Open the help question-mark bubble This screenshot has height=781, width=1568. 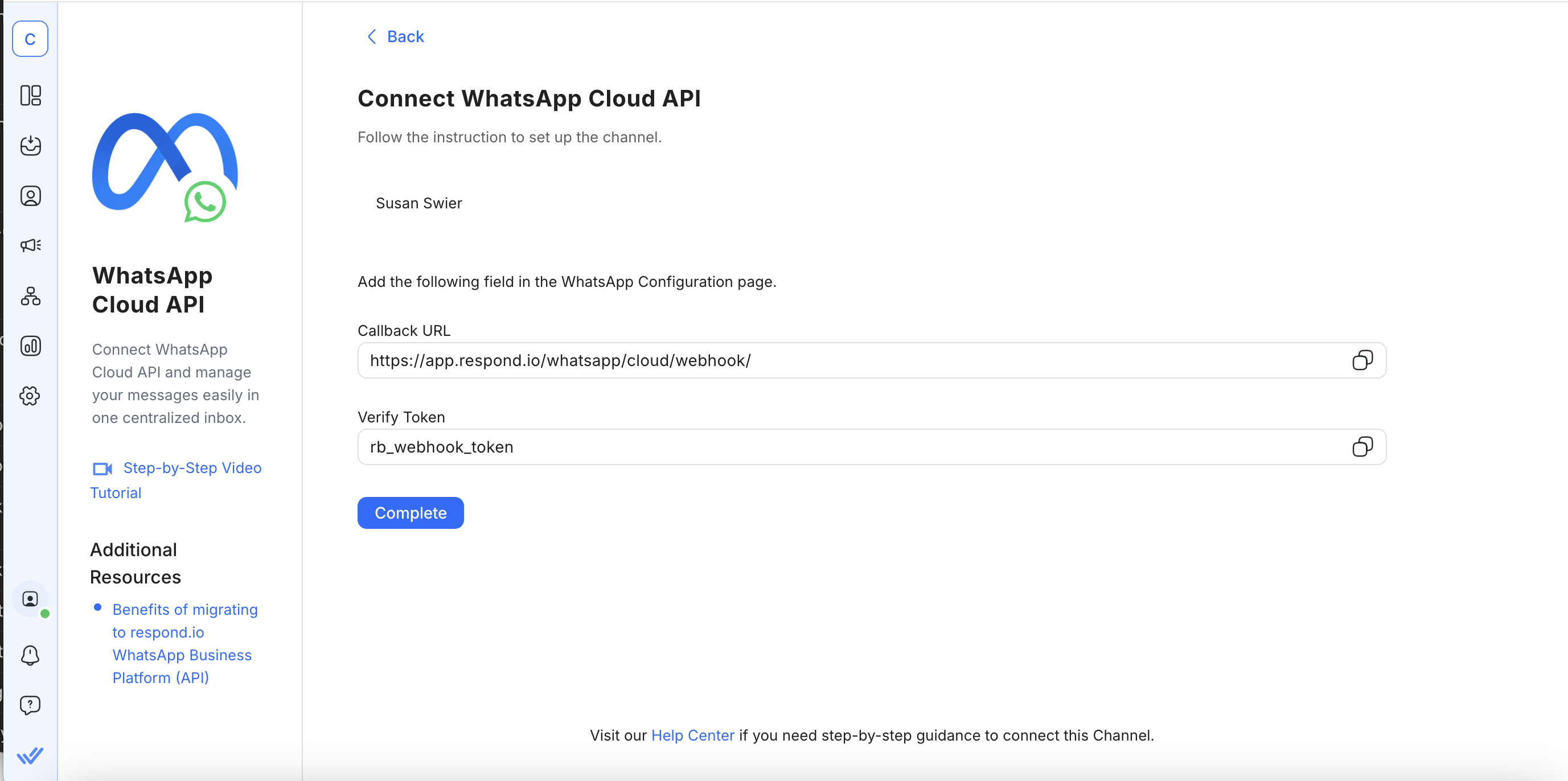click(x=30, y=705)
